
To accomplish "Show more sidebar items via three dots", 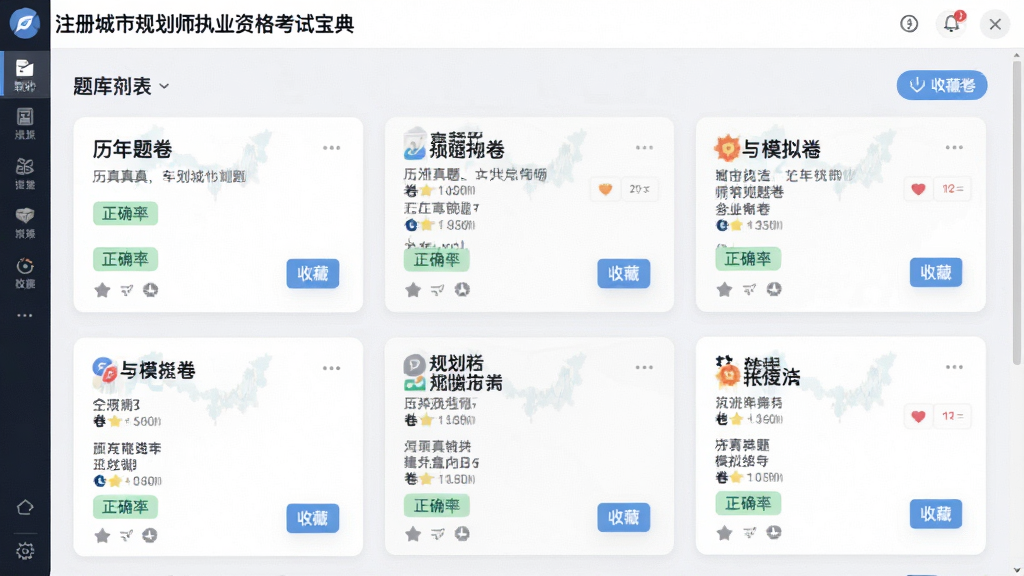I will click(25, 315).
